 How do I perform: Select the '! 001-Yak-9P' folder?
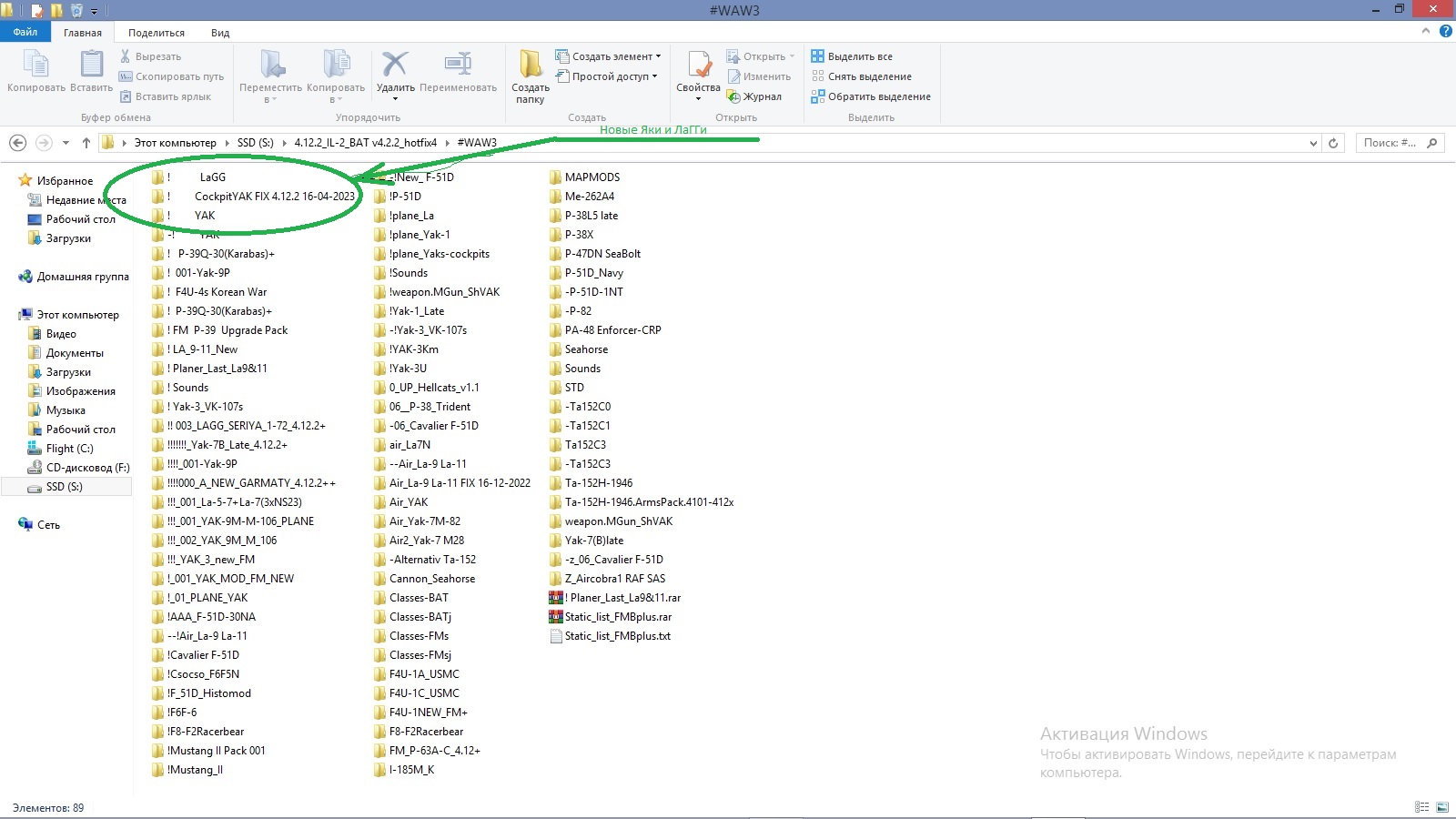click(x=191, y=273)
